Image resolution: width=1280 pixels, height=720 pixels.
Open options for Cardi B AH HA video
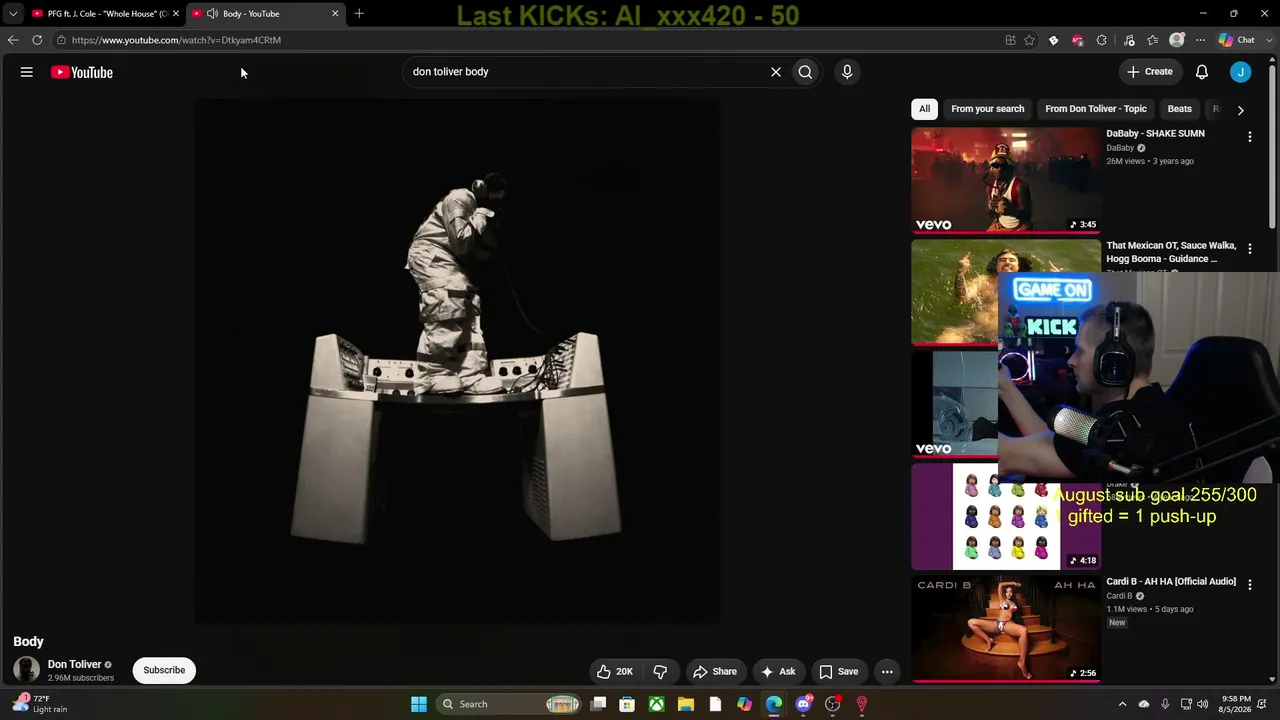1249,585
